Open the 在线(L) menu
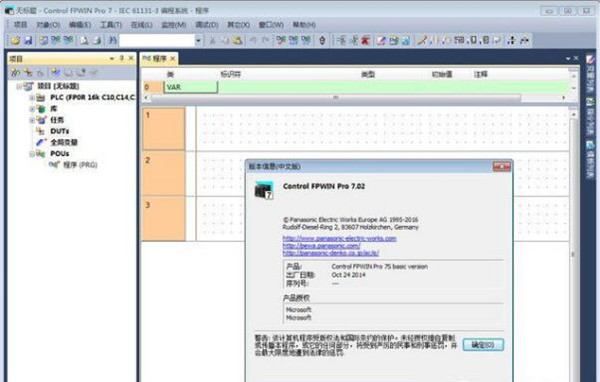The image size is (600, 382). 142,25
